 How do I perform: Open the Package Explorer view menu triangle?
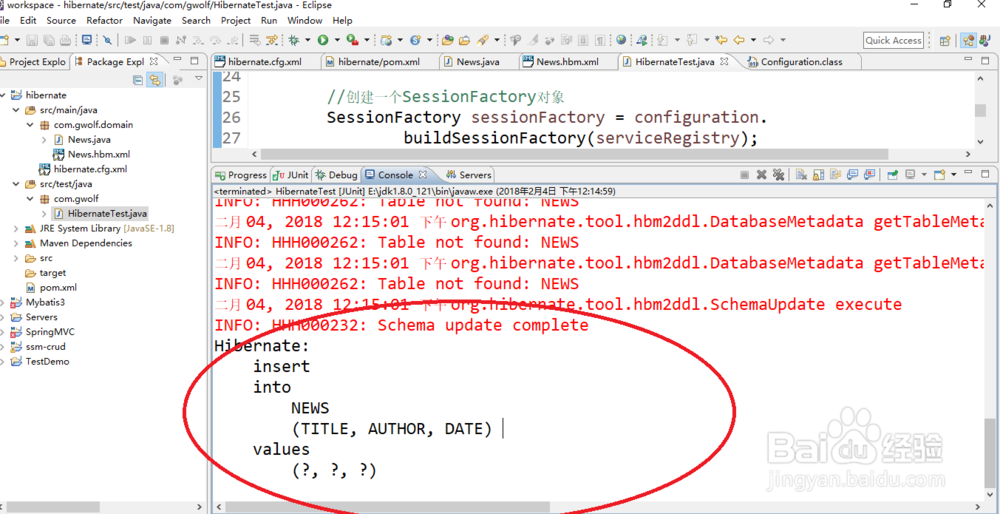[198, 78]
